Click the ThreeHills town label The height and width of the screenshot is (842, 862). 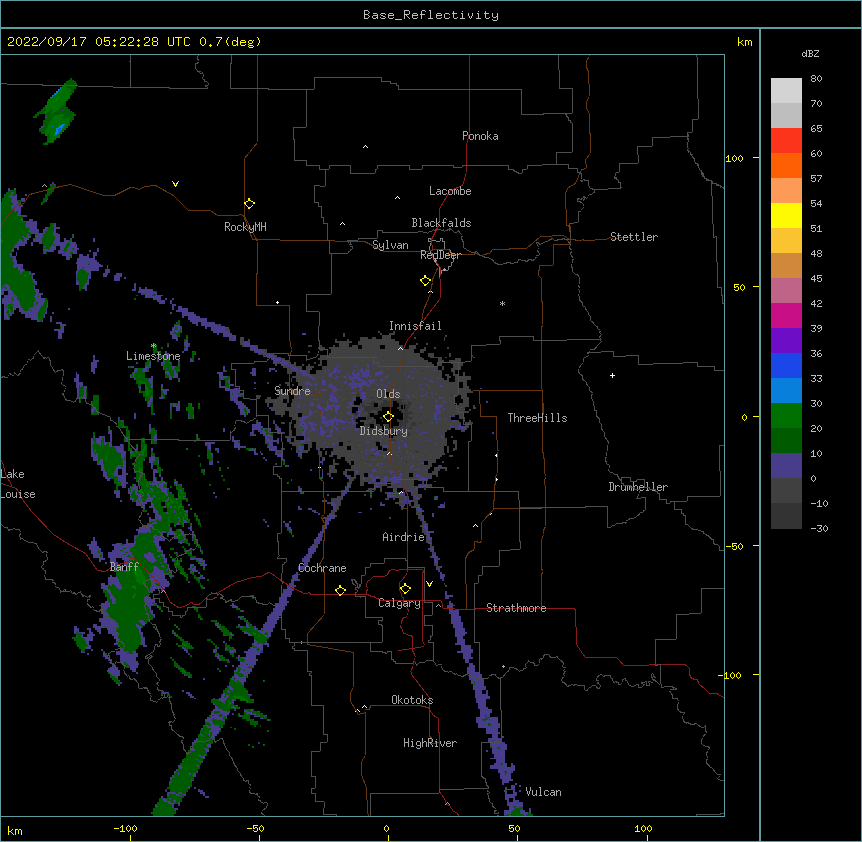point(537,418)
